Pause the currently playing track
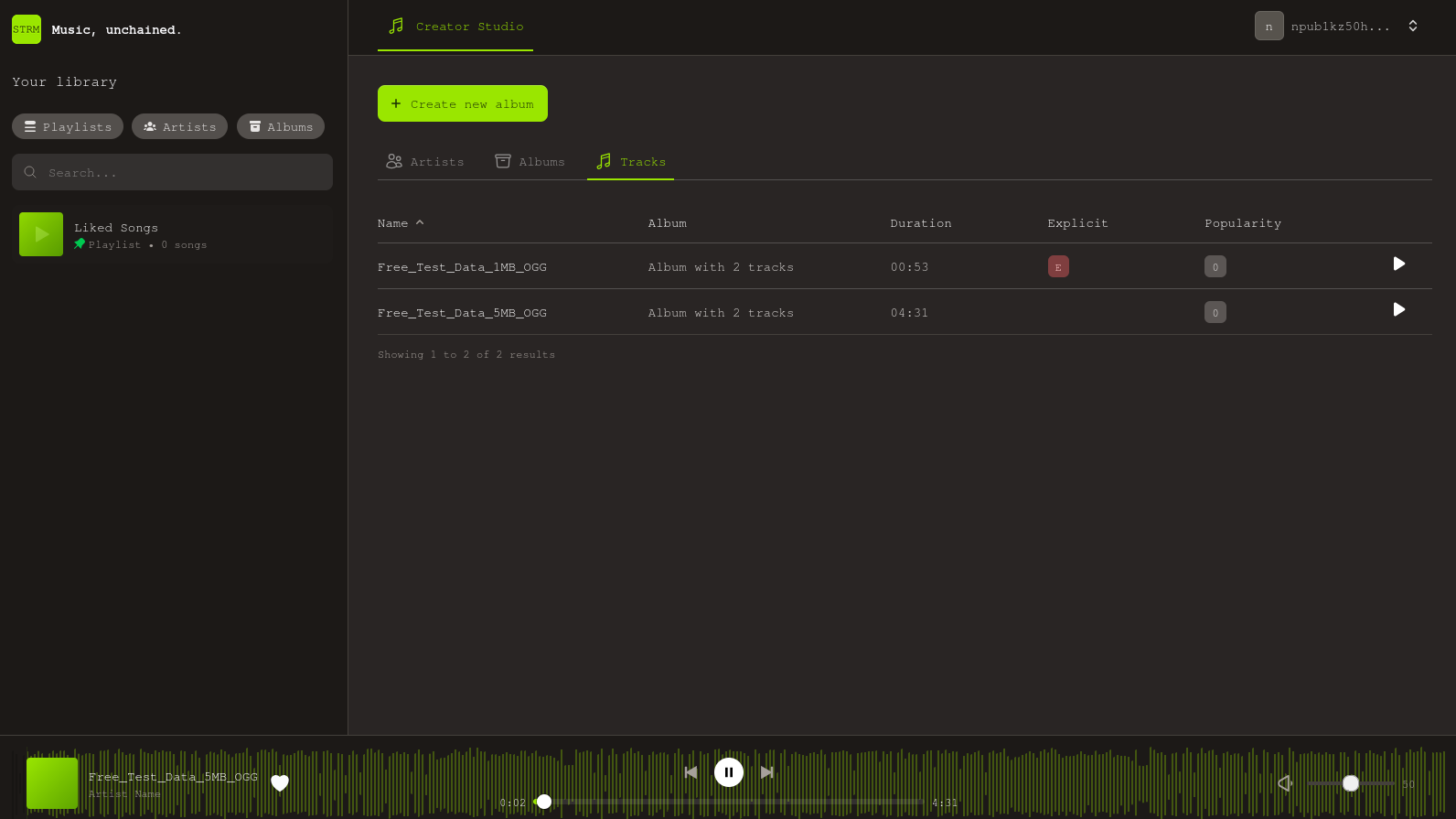Viewport: 1456px width, 819px height. [x=728, y=772]
